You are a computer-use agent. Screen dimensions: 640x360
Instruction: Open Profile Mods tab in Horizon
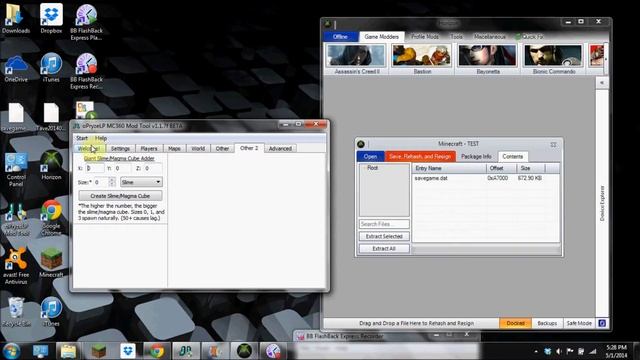click(425, 37)
